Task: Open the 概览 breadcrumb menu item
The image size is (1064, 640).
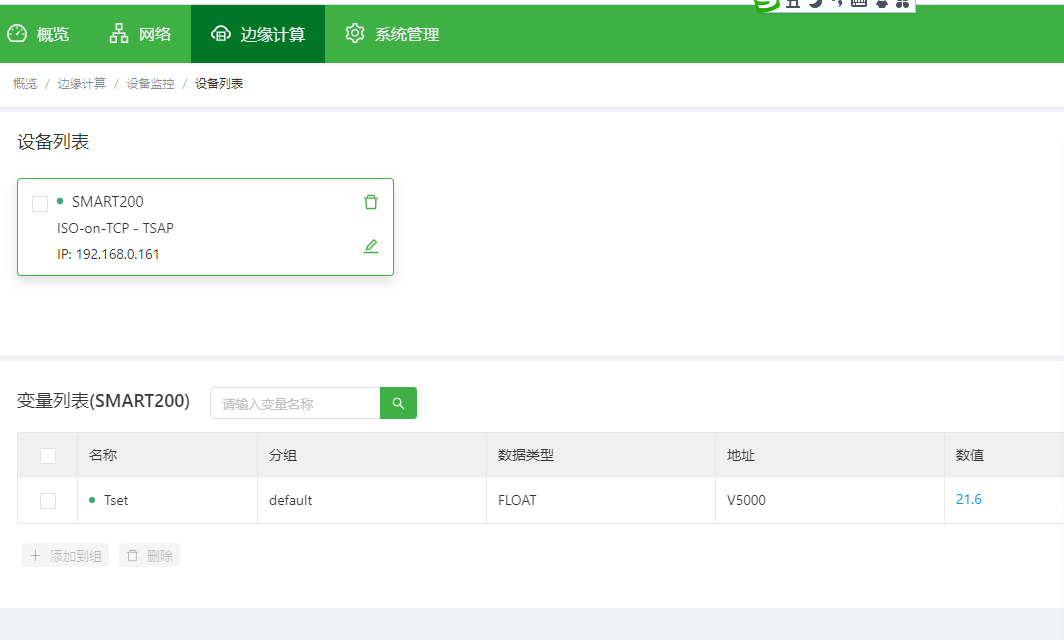Action: [24, 83]
